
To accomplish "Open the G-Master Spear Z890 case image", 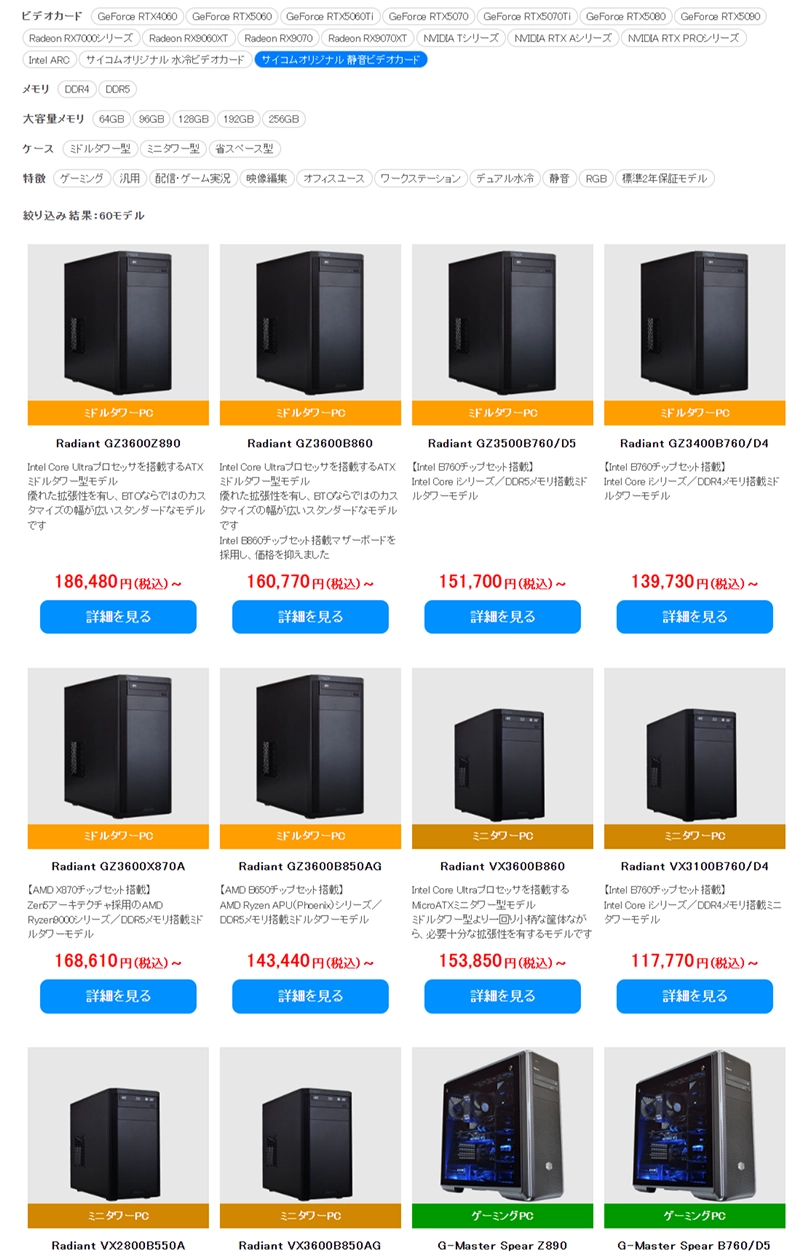I will click(x=502, y=1126).
